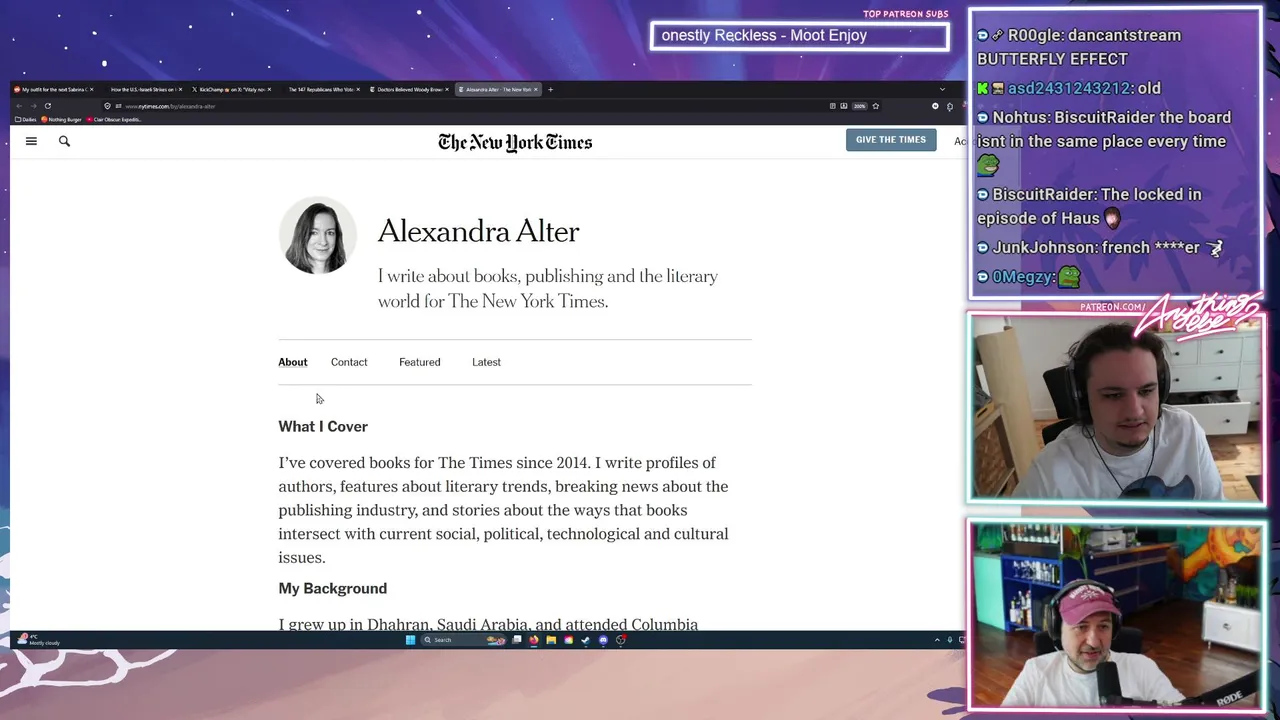
Task: Select the About tab
Action: point(293,362)
